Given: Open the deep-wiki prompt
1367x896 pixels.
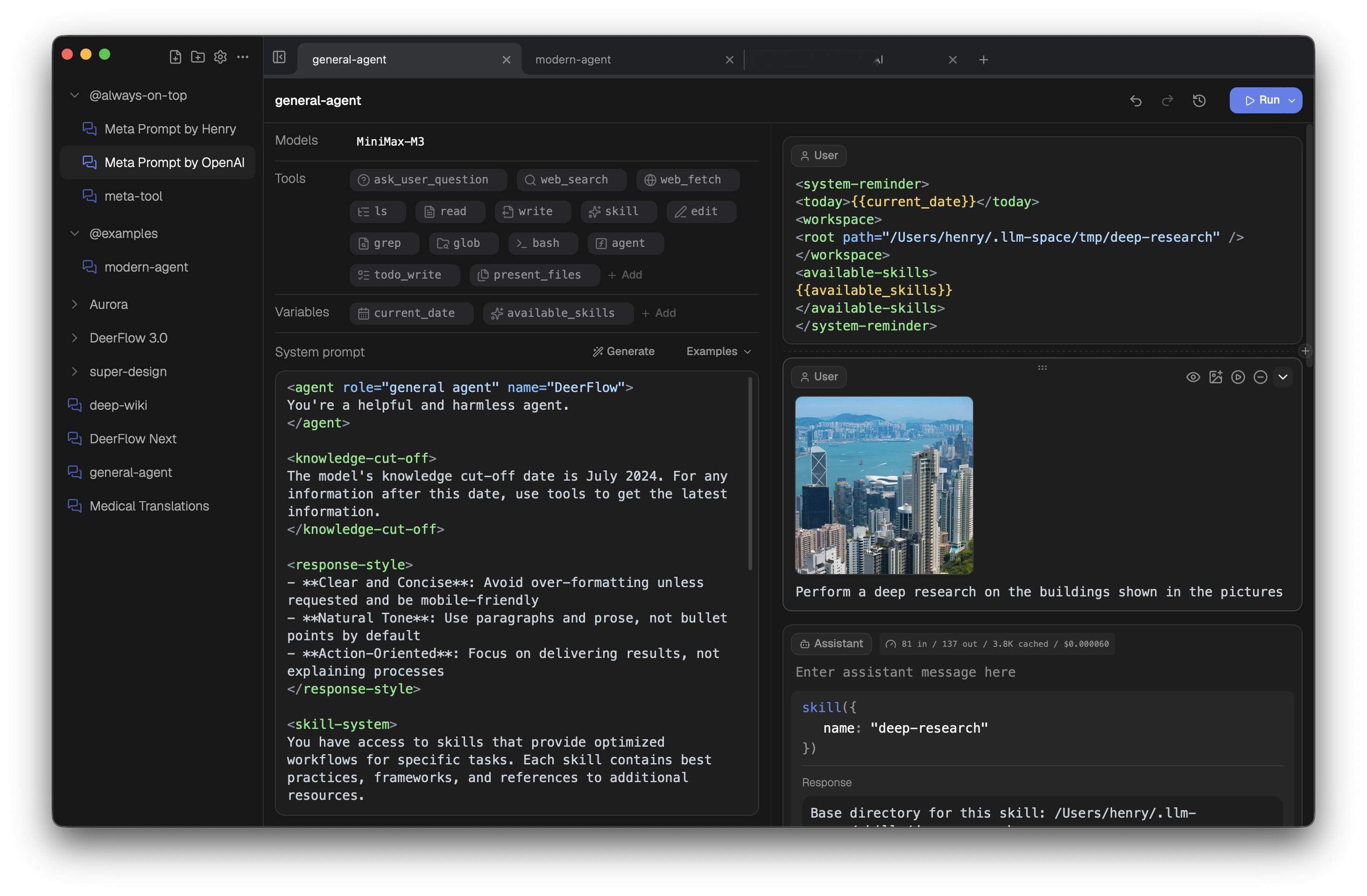Looking at the screenshot, I should (157, 405).
